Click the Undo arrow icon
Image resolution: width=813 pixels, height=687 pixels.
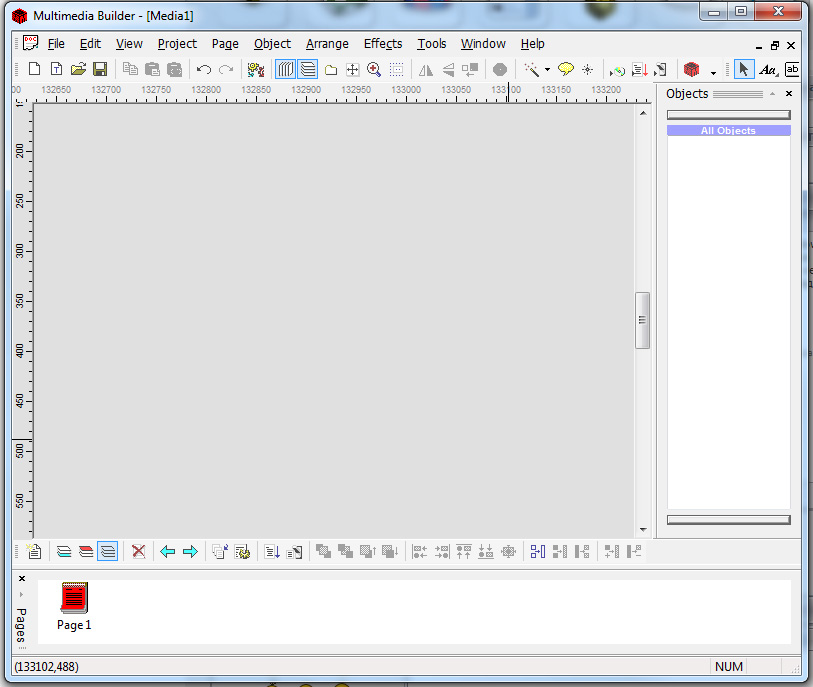point(204,70)
